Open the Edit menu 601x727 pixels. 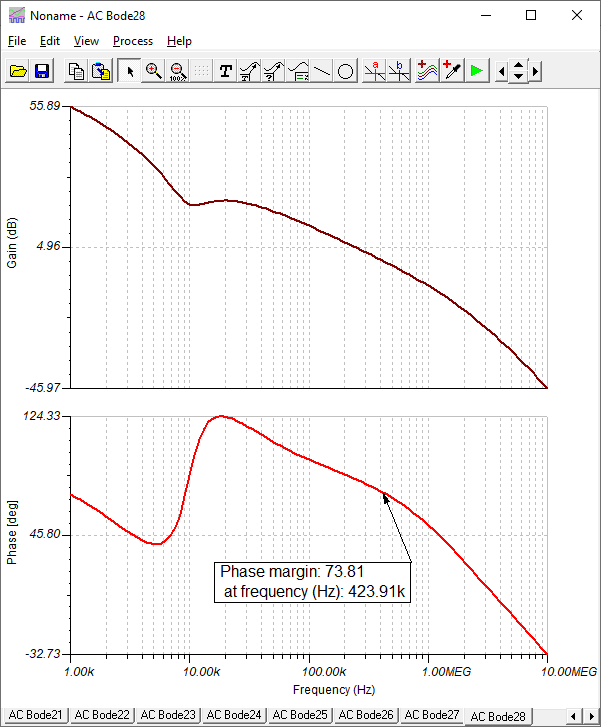click(50, 41)
